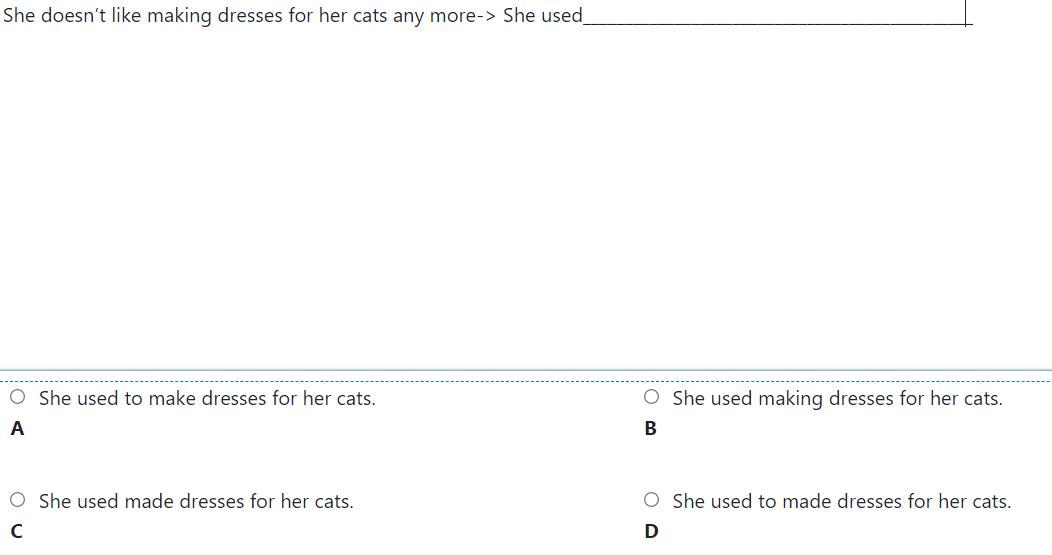Select radio button for option B
The image size is (1052, 555).
[652, 398]
